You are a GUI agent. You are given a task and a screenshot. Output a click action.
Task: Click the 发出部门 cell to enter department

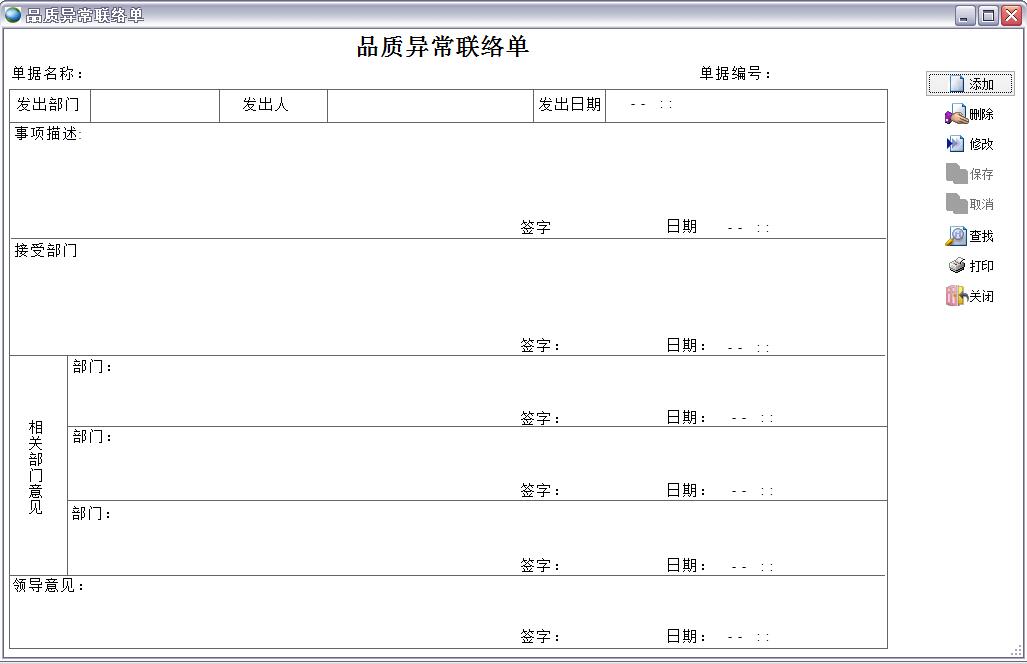[x=155, y=105]
